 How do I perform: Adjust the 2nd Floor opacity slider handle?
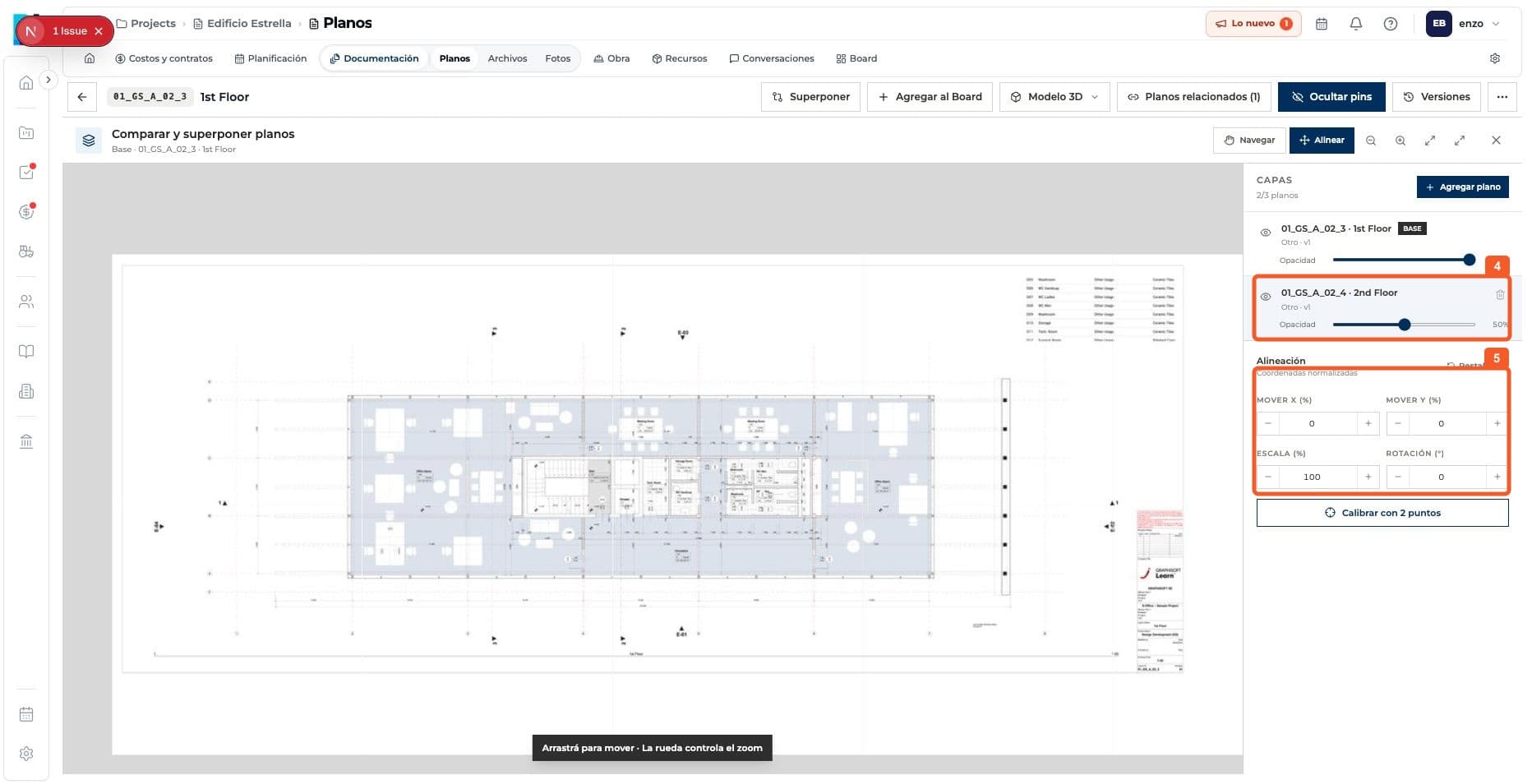(x=1405, y=325)
